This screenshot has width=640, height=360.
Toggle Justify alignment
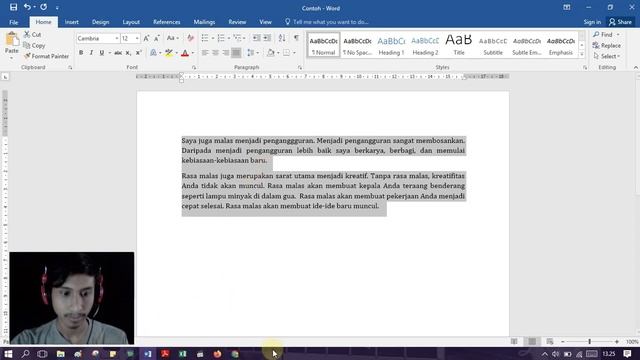236,53
